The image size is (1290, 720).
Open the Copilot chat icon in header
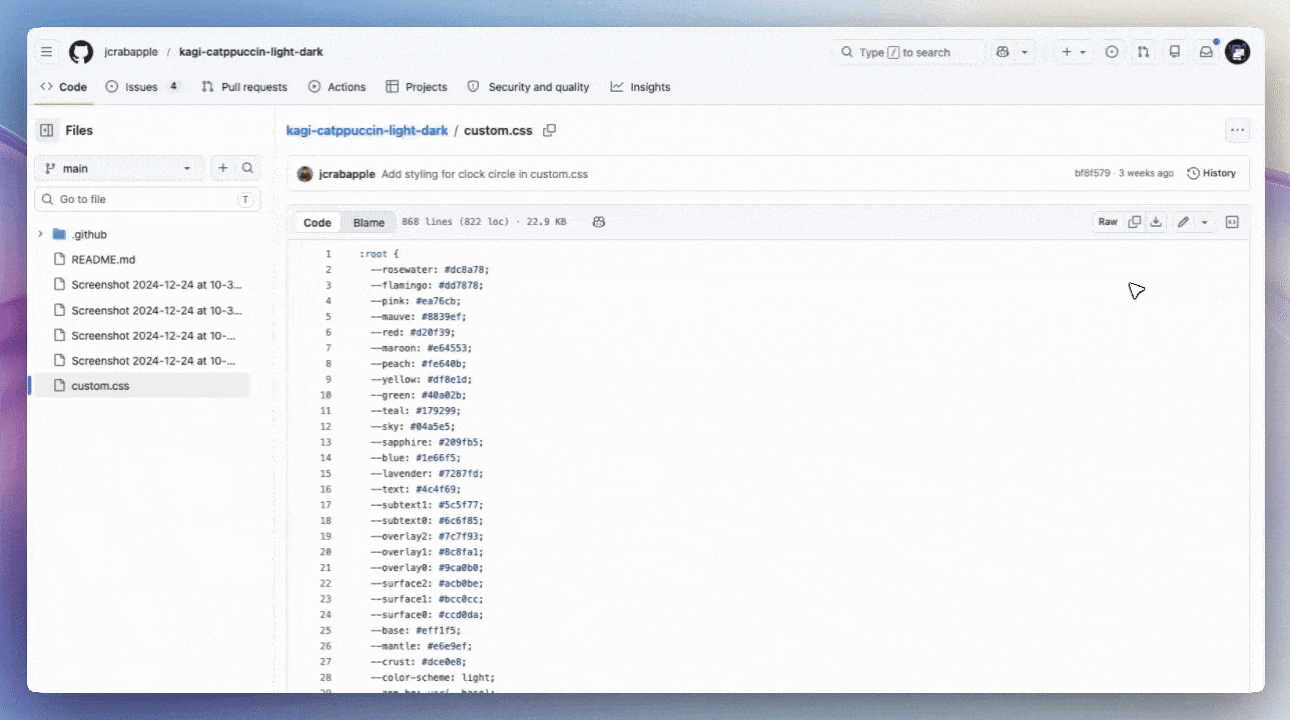coord(1003,52)
